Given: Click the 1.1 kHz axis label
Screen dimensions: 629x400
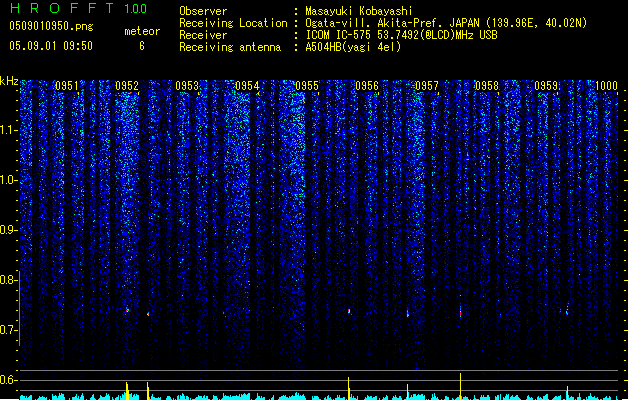Looking at the screenshot, I should (8, 130).
